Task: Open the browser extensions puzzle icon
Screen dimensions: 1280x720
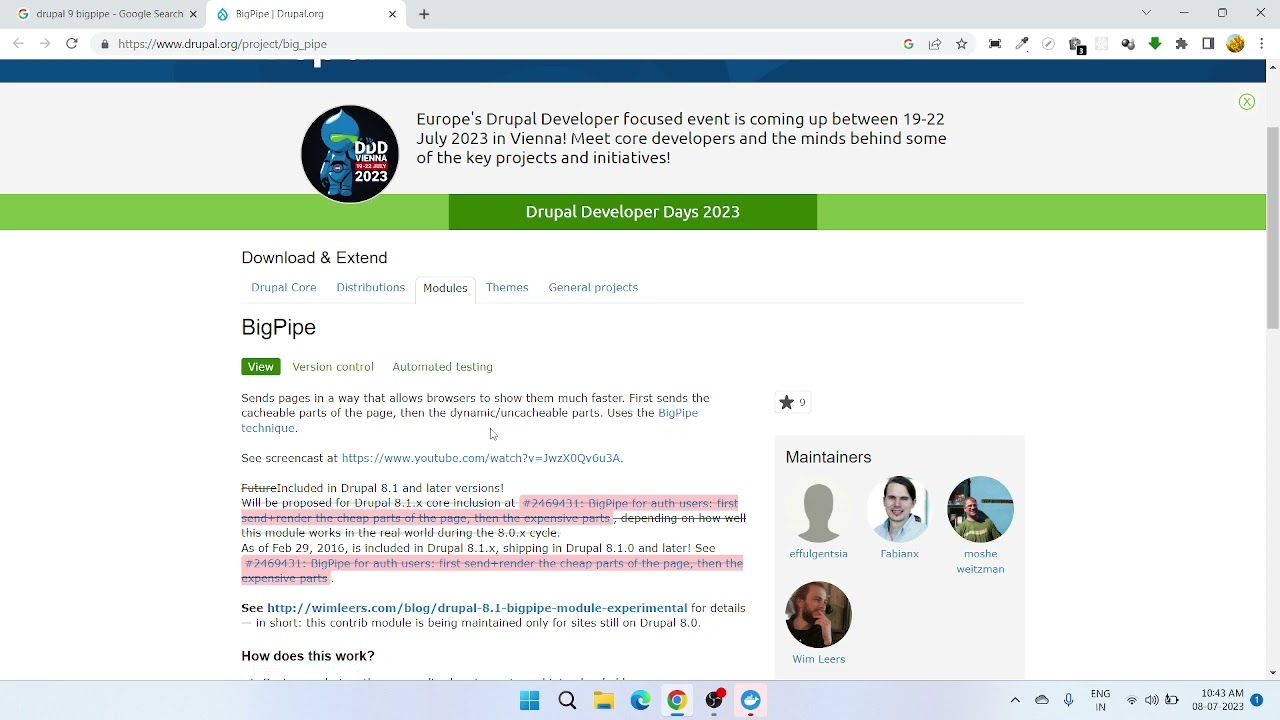Action: (1182, 44)
